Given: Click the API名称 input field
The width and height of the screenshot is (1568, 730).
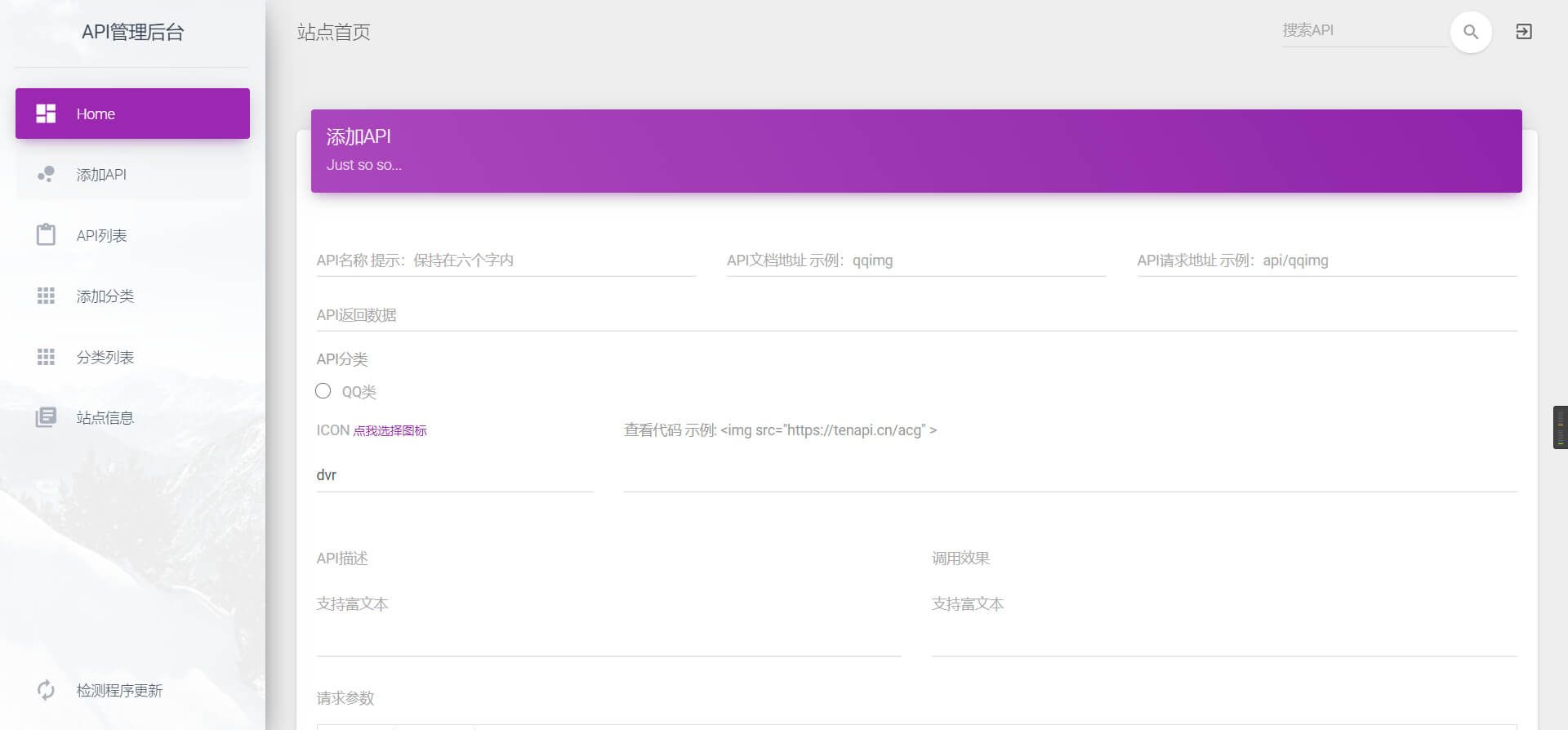Looking at the screenshot, I should tap(506, 260).
